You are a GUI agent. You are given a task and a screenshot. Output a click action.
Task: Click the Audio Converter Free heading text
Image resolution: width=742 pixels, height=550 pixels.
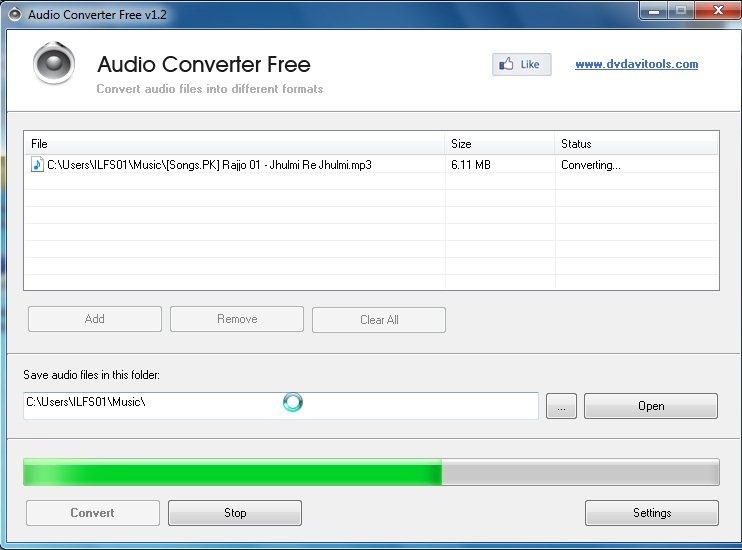(x=203, y=64)
